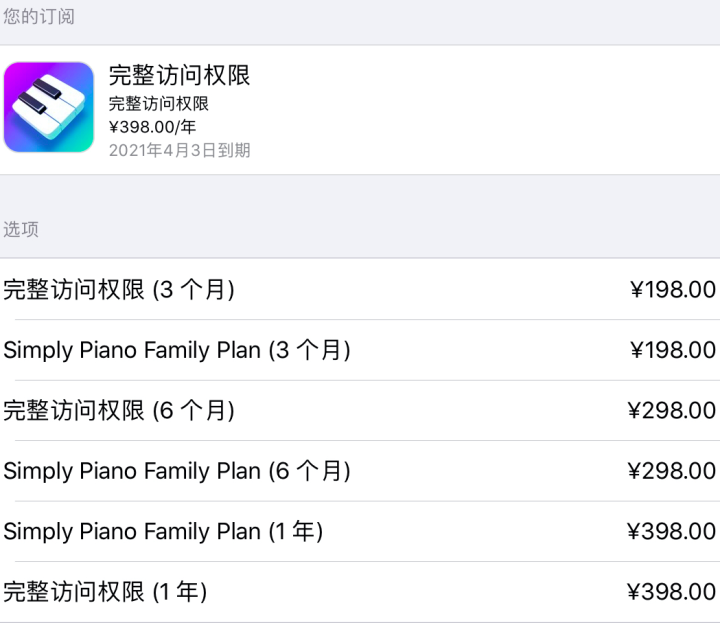Click the ¥398.00 price of Family Plan (1 年)

(673, 531)
